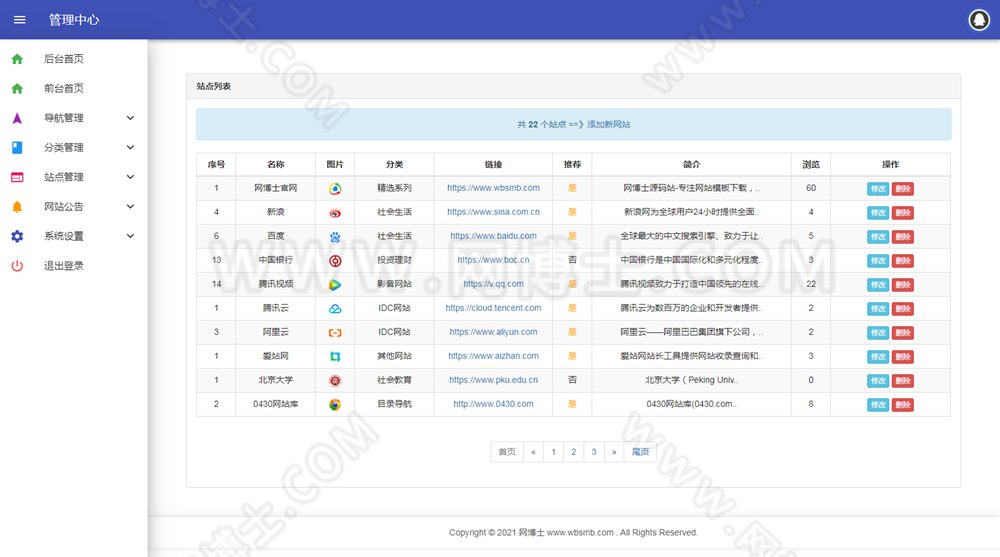This screenshot has height=557, width=1000.
Task: Click 修改 for the 腾讯云 row
Action: (x=878, y=309)
